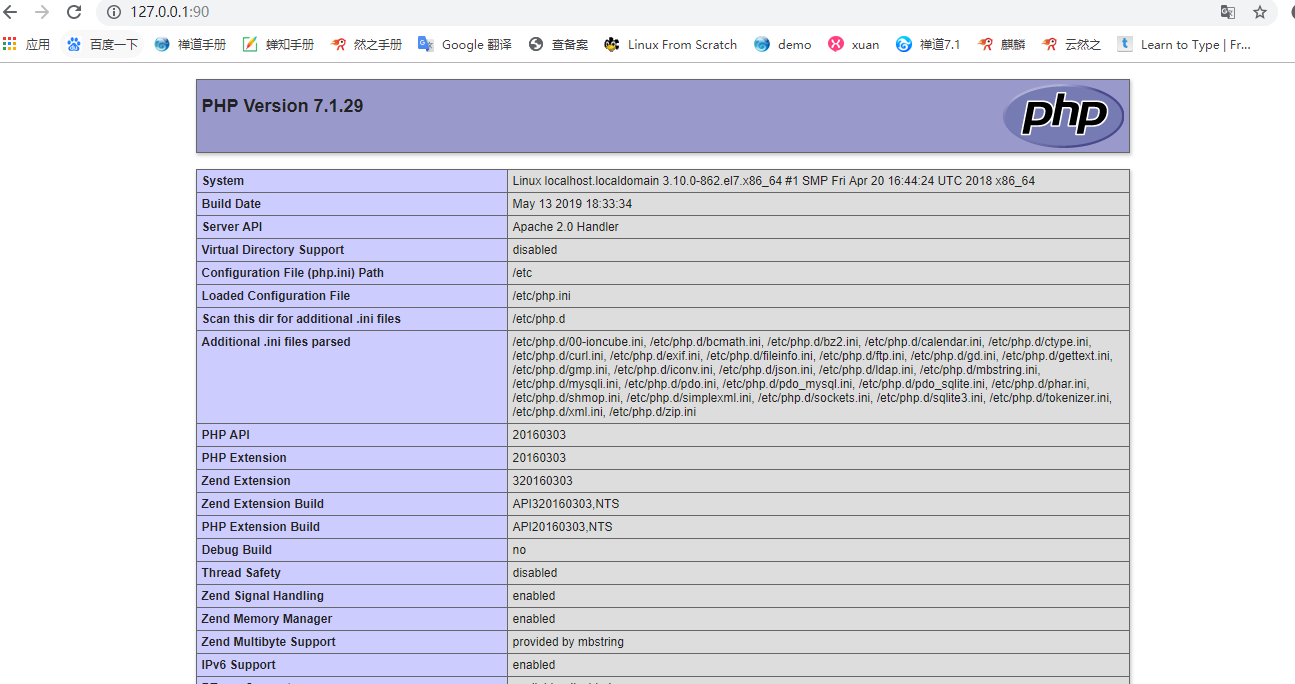Click the Zend Signal Handling label
The height and width of the screenshot is (684, 1295).
point(263,596)
